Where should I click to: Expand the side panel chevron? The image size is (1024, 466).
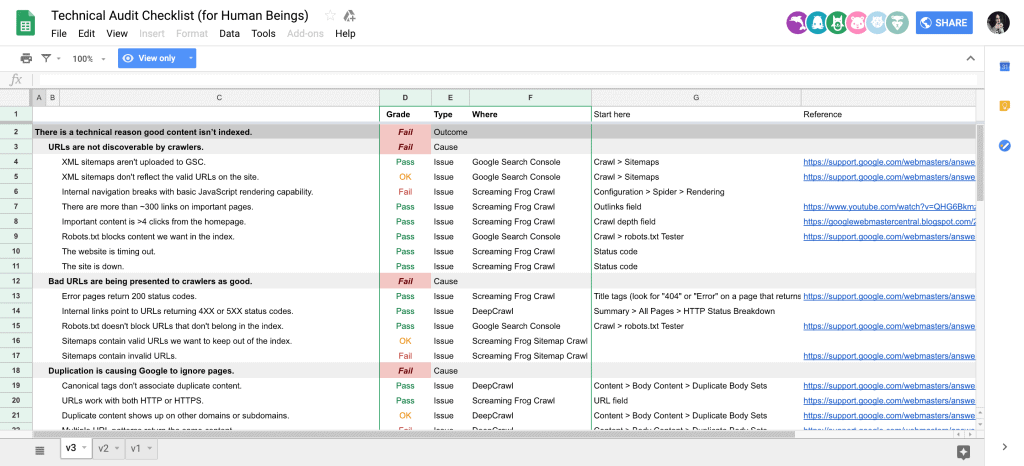pyautogui.click(x=1004, y=447)
